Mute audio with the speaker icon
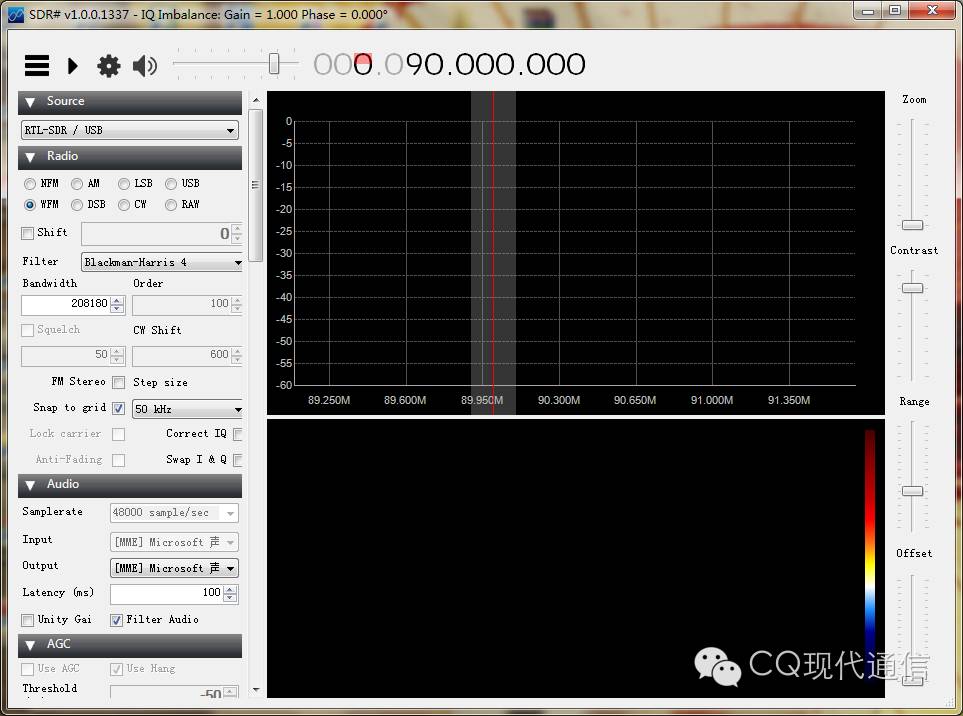Screen dimensions: 963x716 (145, 66)
